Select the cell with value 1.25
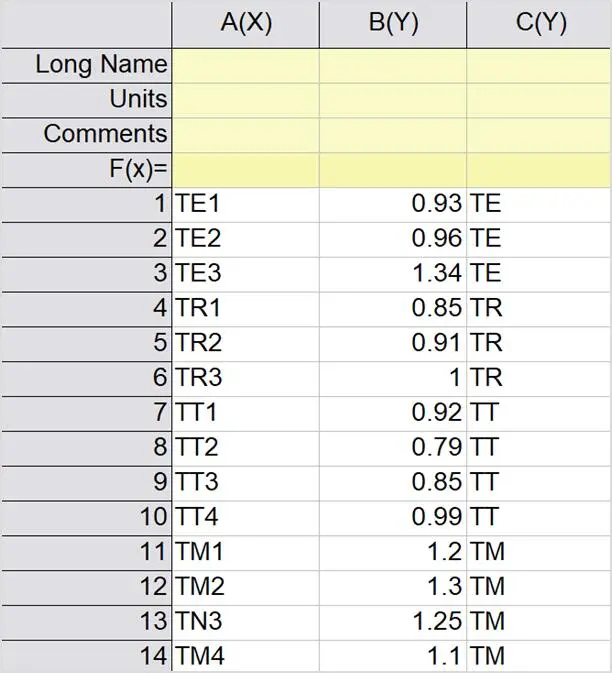Image resolution: width=612 pixels, height=673 pixels. [x=393, y=622]
